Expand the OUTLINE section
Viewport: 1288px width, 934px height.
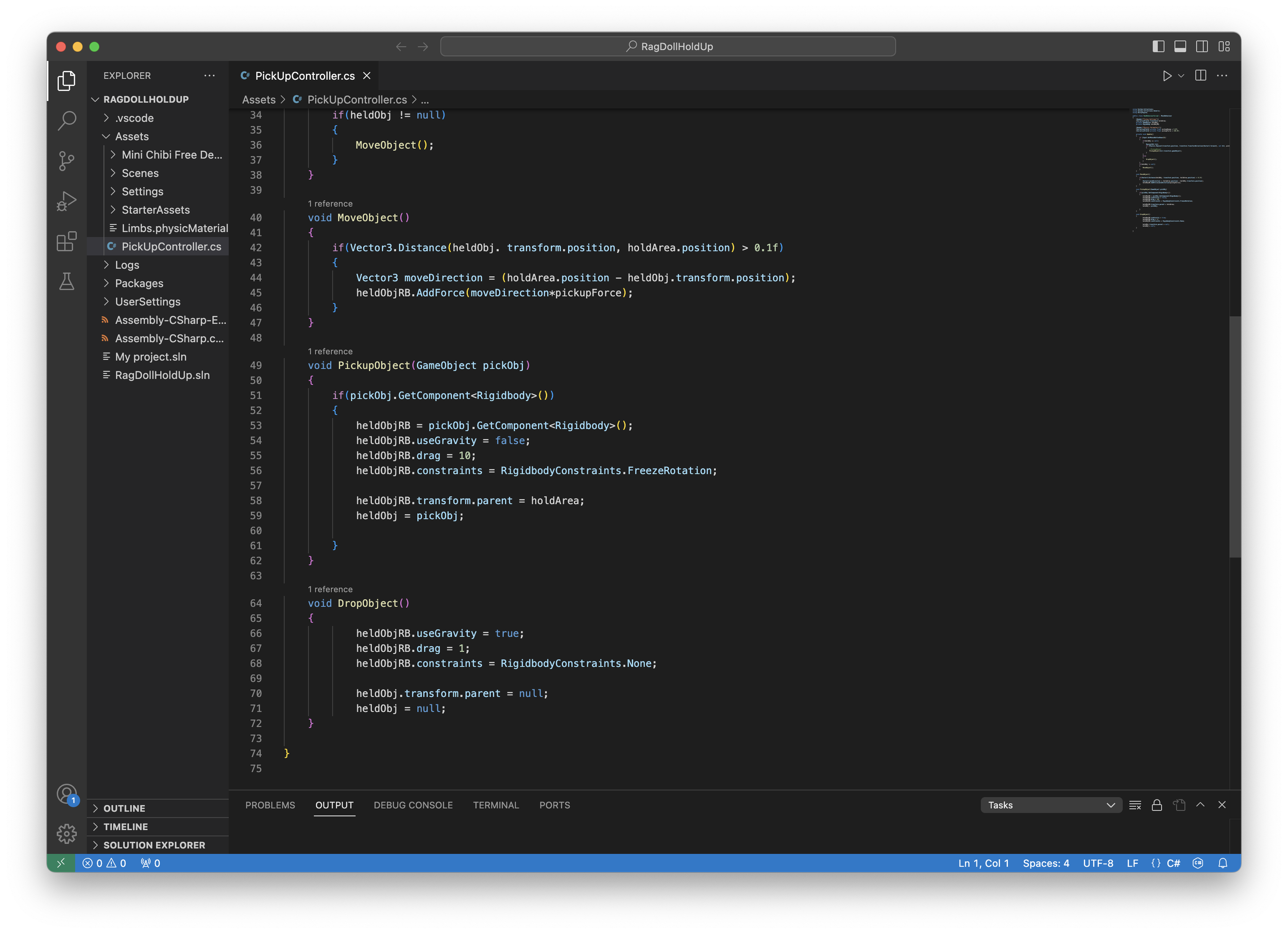click(124, 808)
